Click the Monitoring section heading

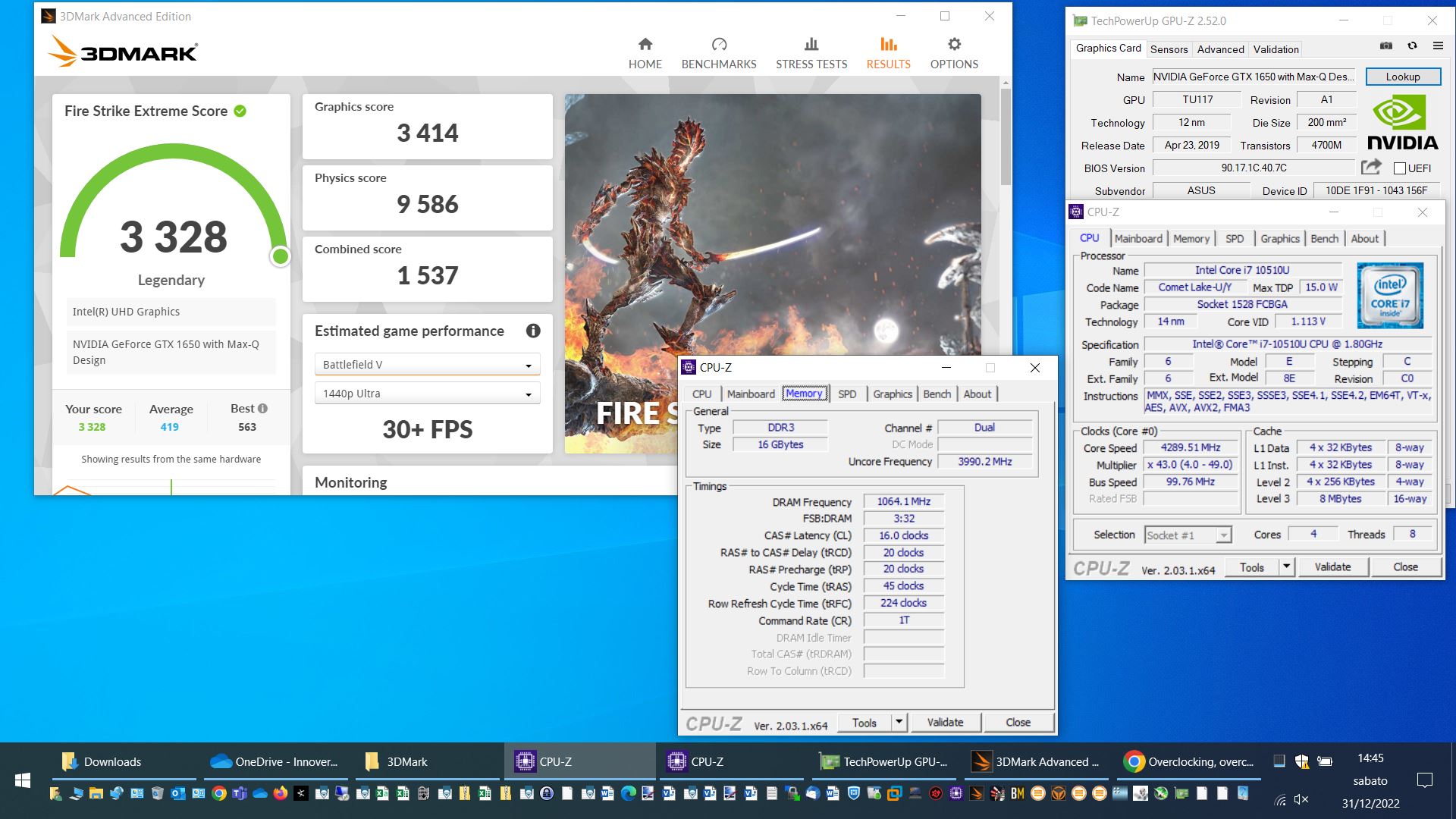click(x=351, y=482)
